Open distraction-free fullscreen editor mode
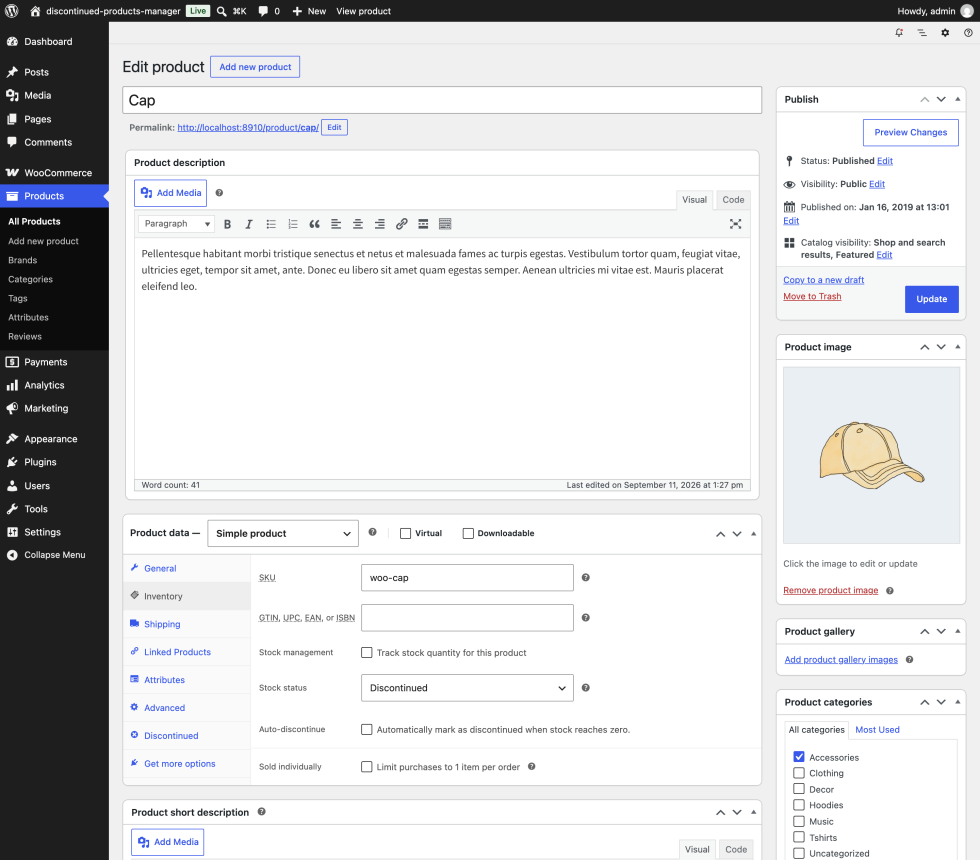This screenshot has height=860, width=980. point(736,224)
